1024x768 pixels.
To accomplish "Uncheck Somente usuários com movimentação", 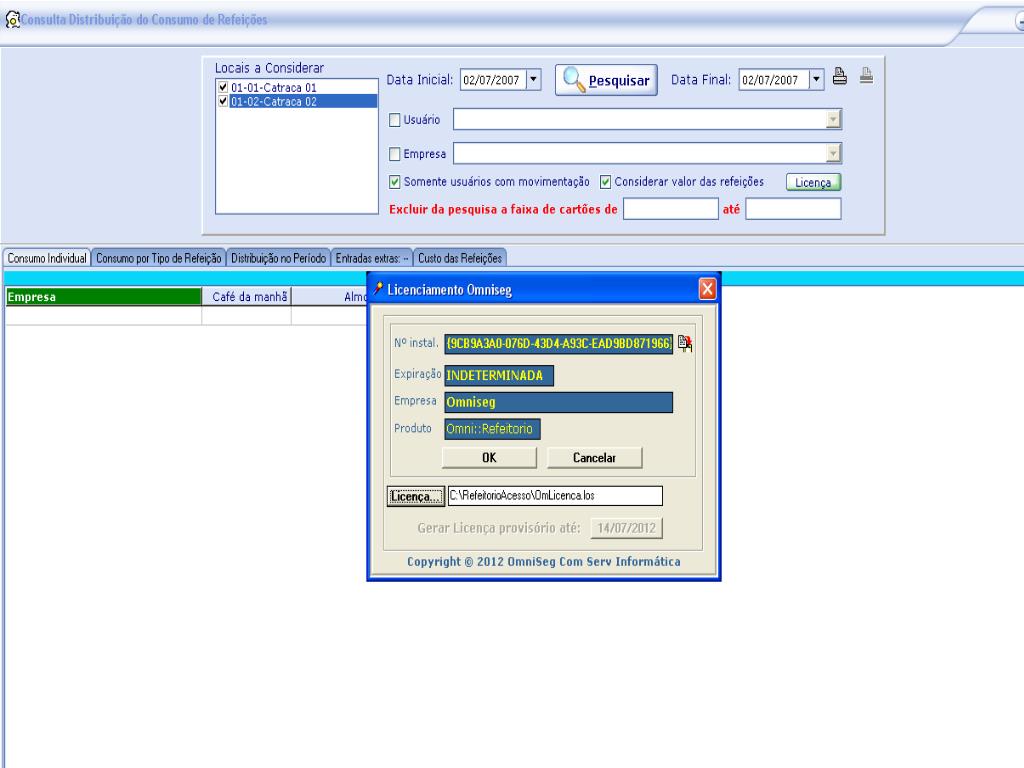I will tap(394, 182).
